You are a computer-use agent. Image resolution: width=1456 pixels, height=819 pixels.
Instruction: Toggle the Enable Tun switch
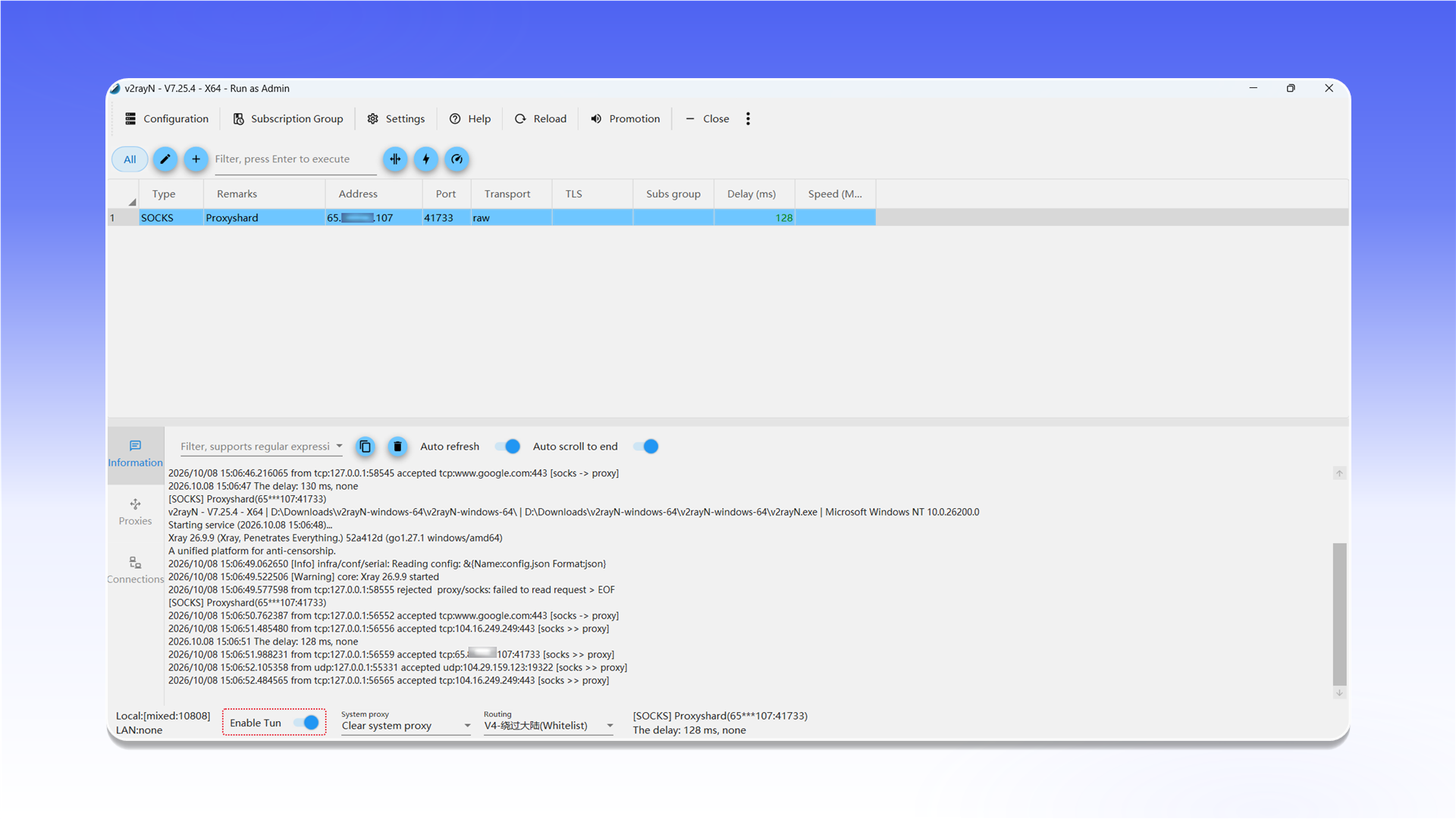pos(306,723)
